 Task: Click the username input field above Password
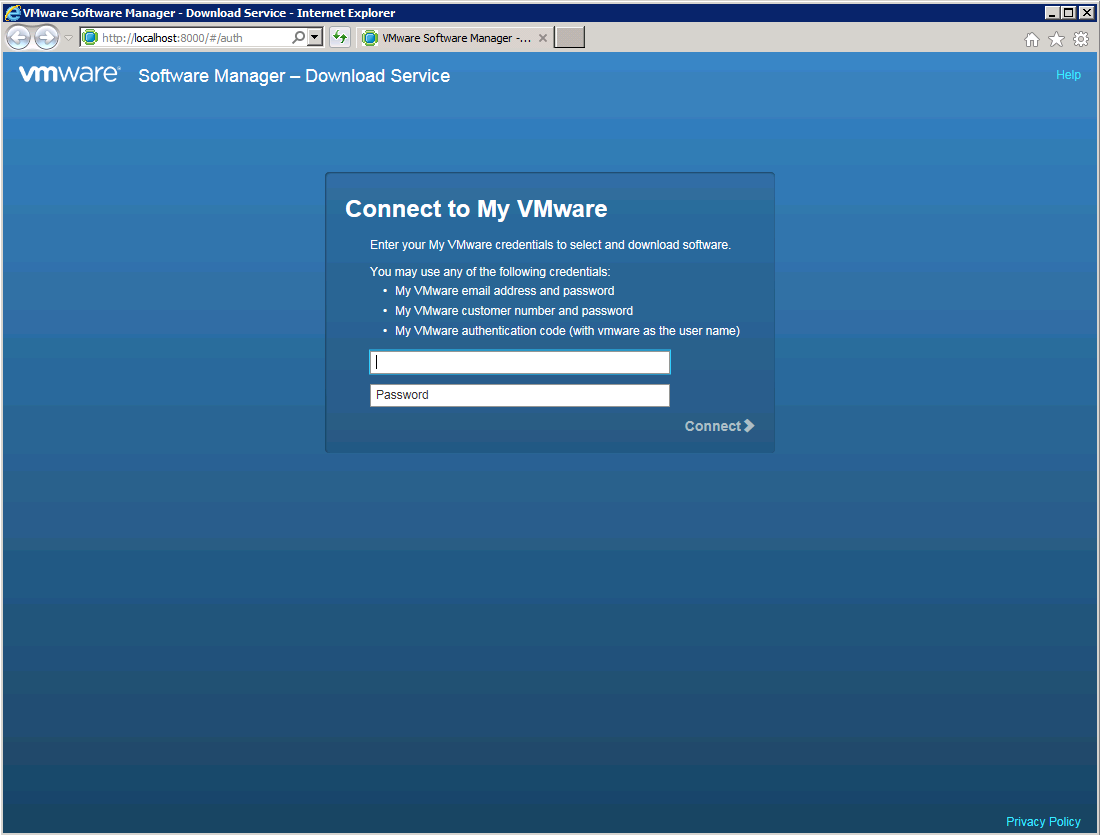[519, 362]
